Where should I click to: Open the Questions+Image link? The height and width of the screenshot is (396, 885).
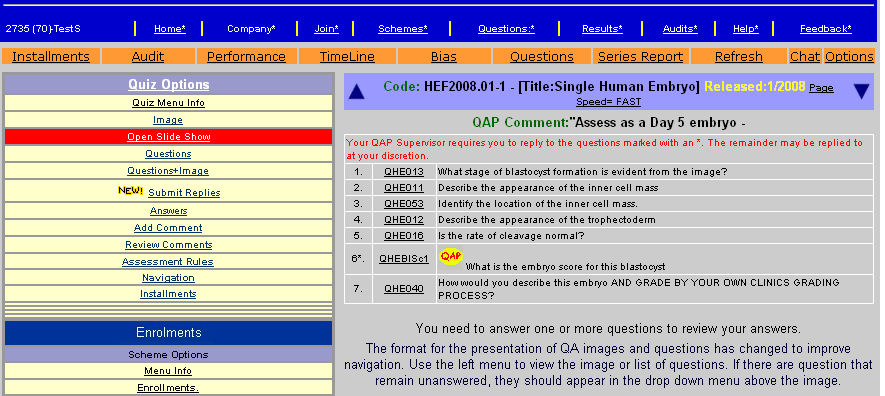point(168,170)
